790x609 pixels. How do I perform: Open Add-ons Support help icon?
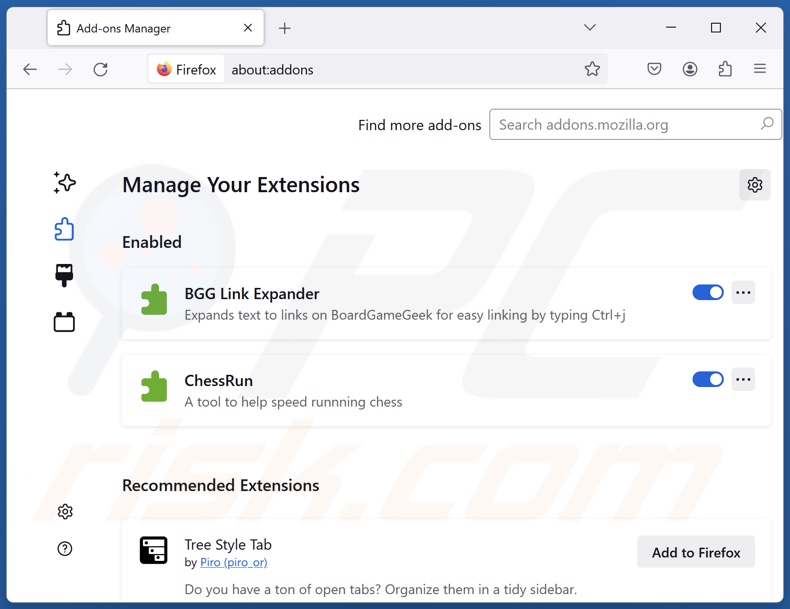pyautogui.click(x=65, y=549)
